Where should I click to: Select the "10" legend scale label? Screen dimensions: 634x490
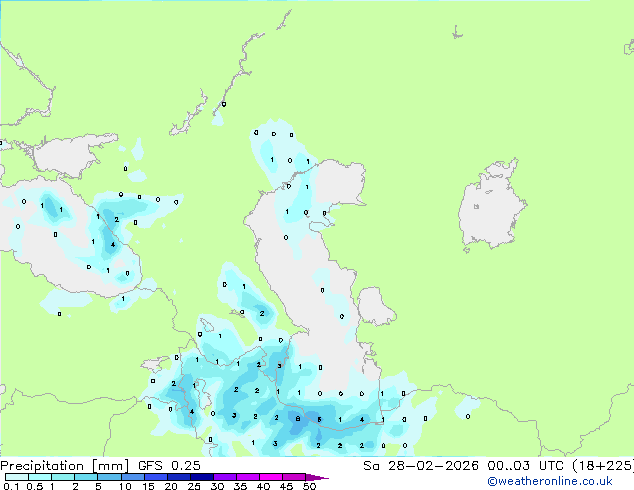(125, 486)
